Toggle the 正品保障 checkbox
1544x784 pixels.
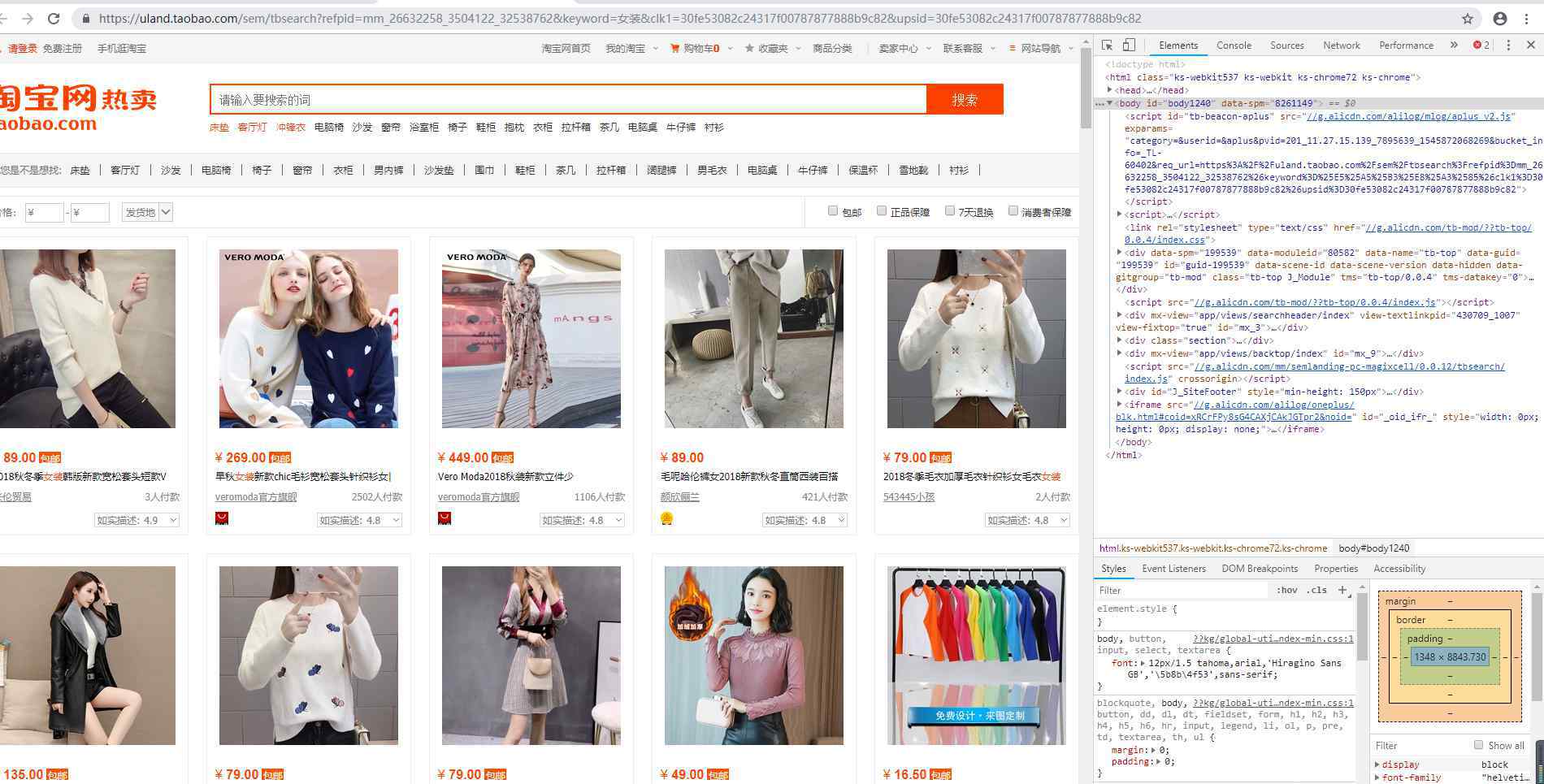(882, 211)
